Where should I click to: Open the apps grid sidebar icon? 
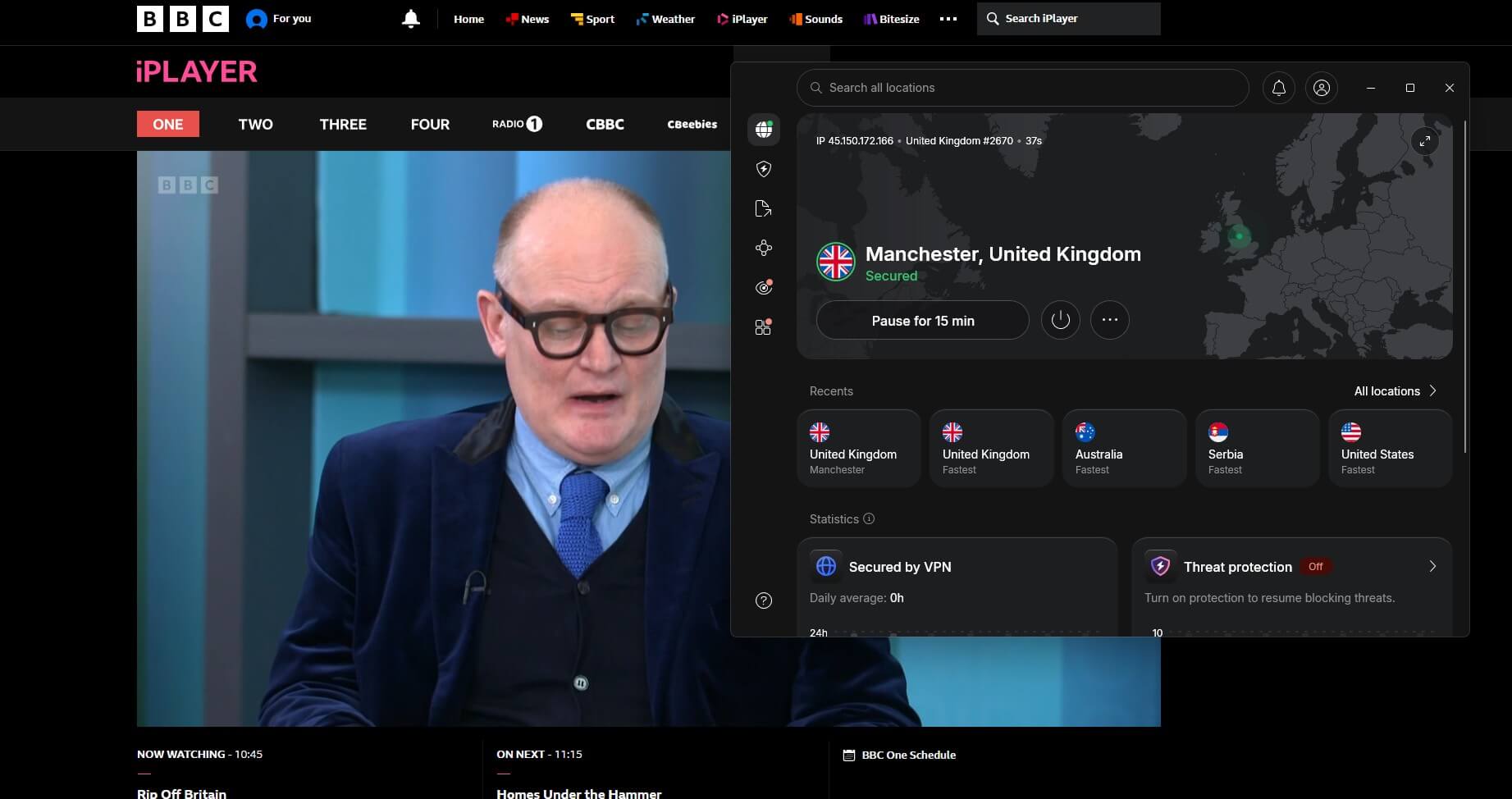pos(764,326)
